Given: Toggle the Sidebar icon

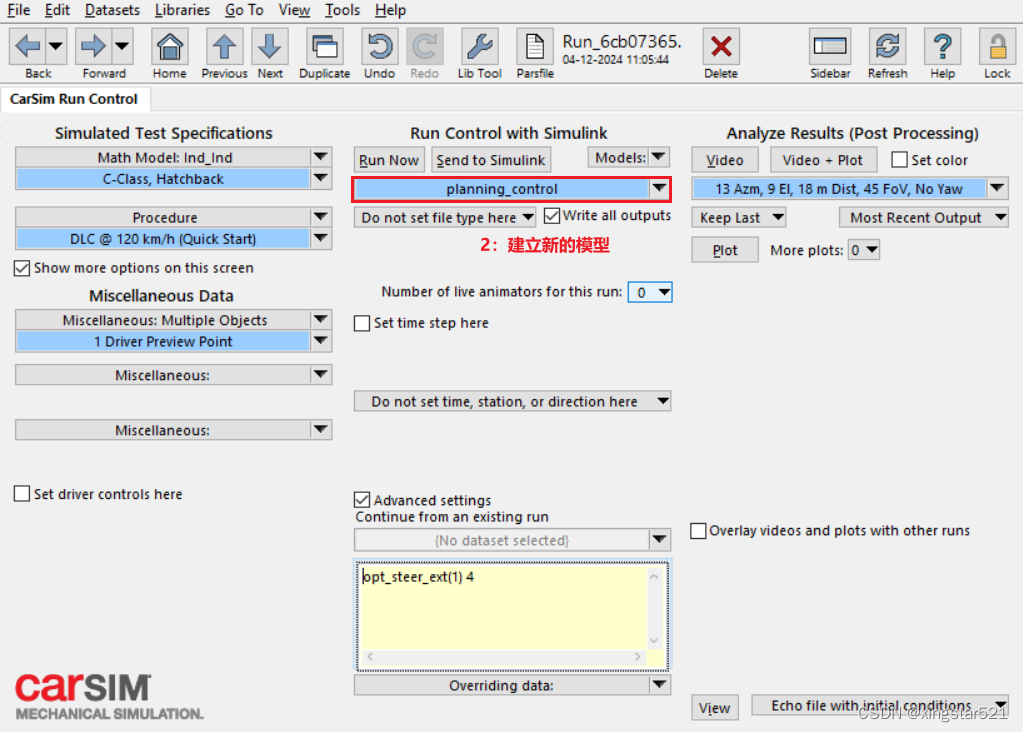Looking at the screenshot, I should (x=830, y=47).
